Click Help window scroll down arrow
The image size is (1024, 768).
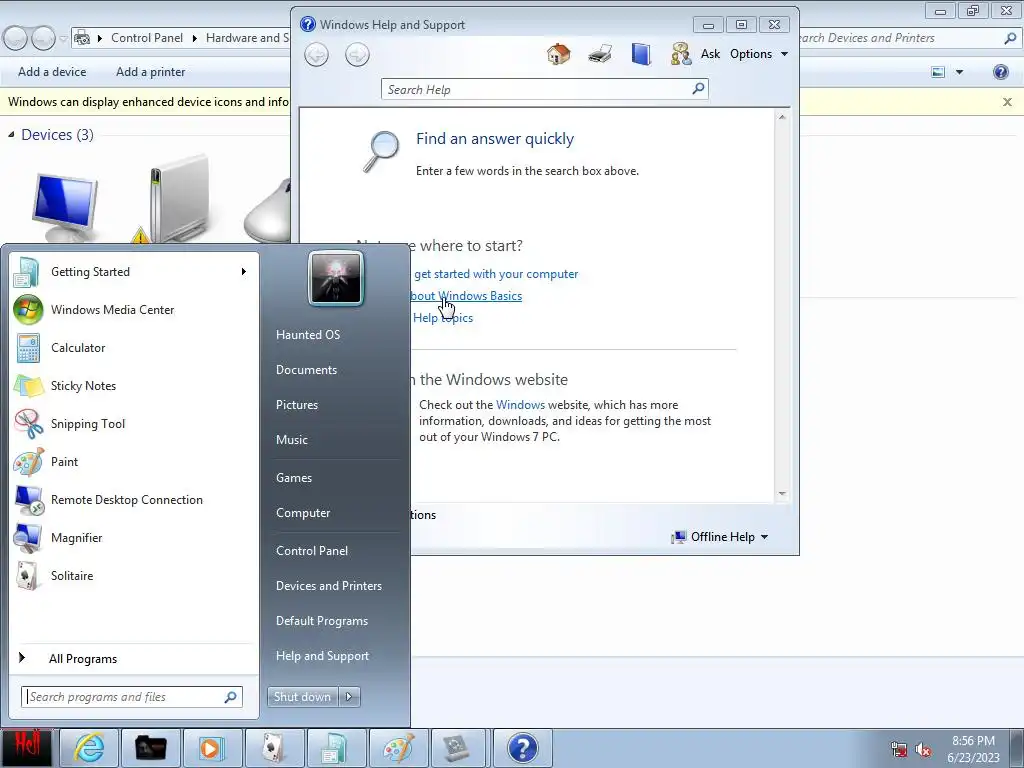[x=782, y=494]
